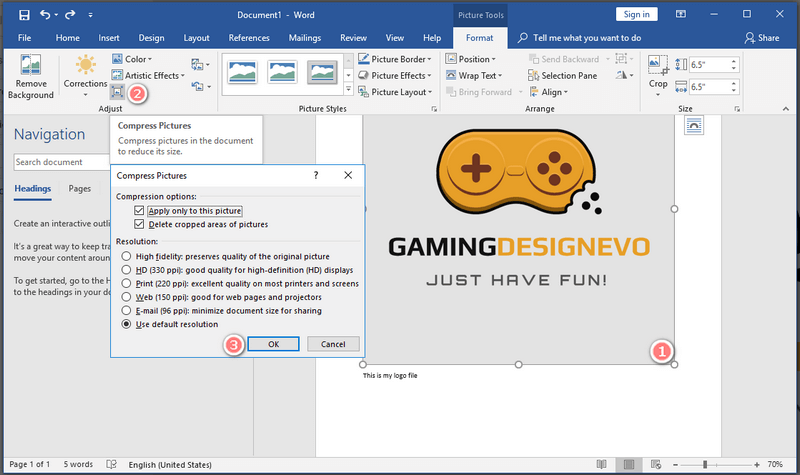This screenshot has width=800, height=475.
Task: Click the Save icon in title bar
Action: click(23, 15)
